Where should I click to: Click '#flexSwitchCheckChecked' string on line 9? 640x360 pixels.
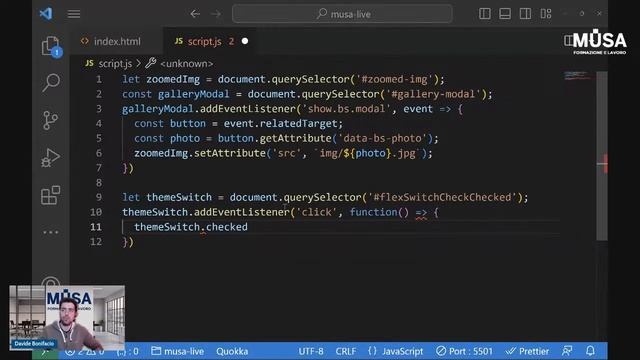point(442,197)
